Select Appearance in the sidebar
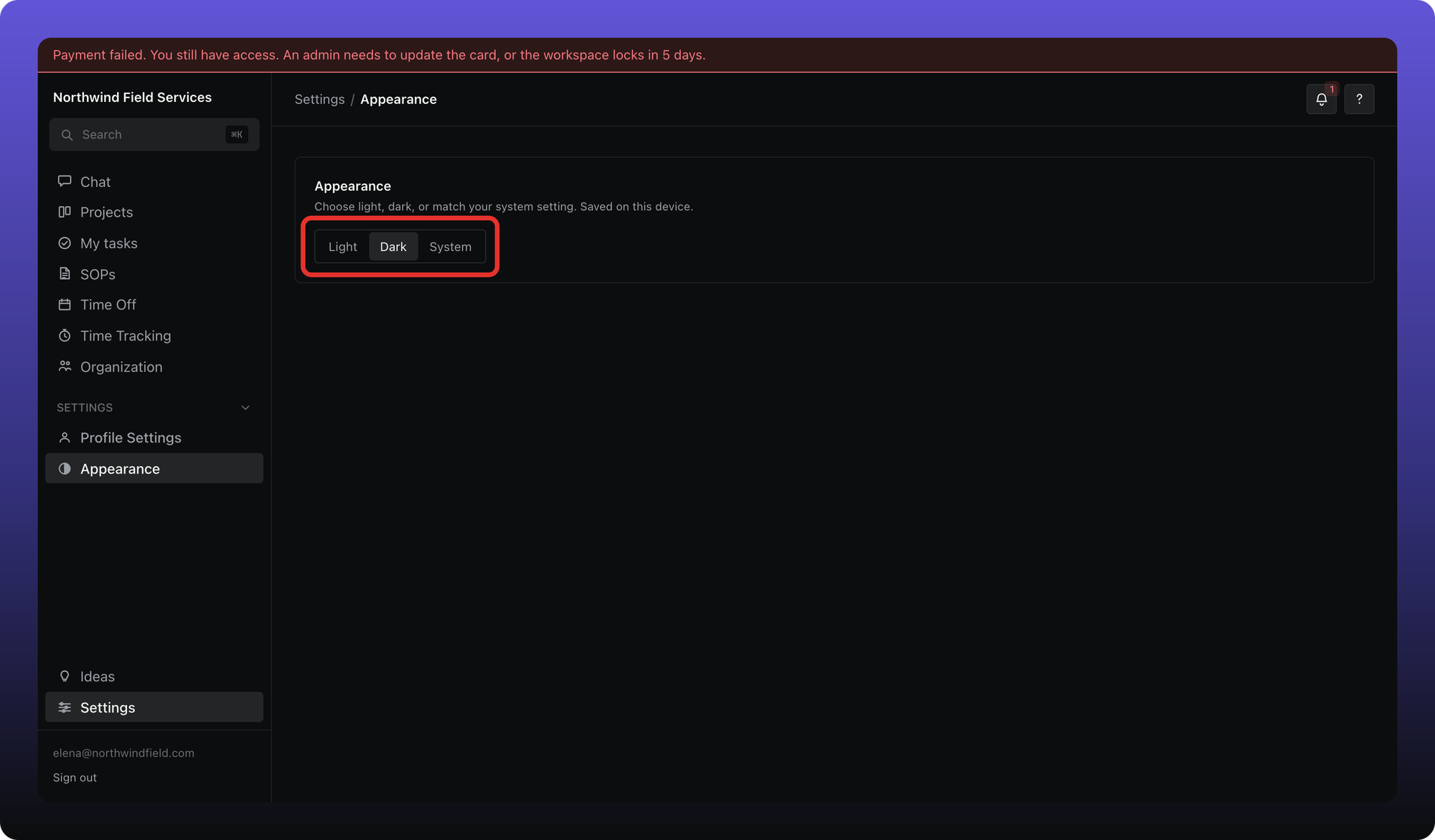The height and width of the screenshot is (840, 1435). tap(154, 468)
